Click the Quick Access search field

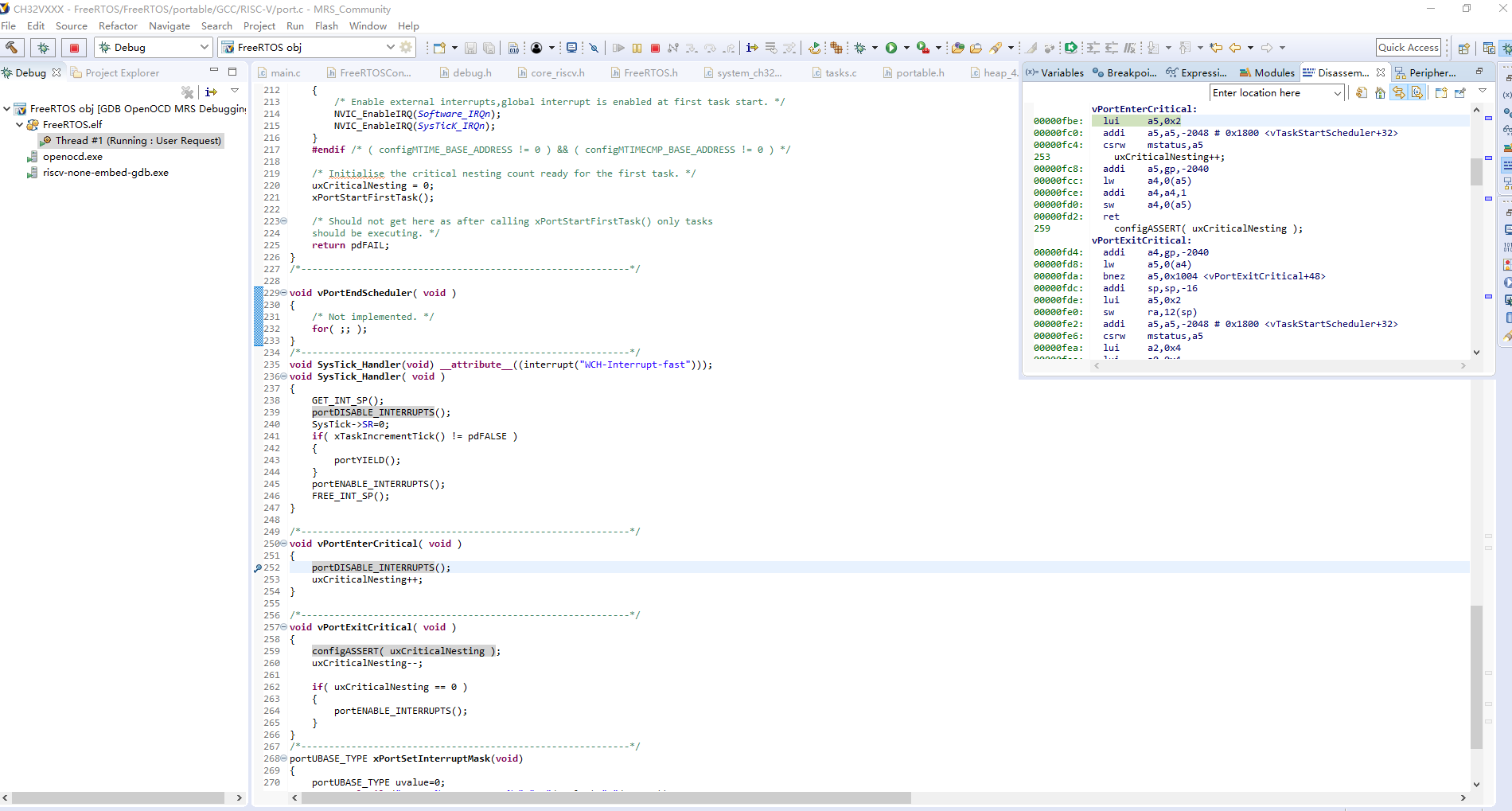[x=1409, y=48]
